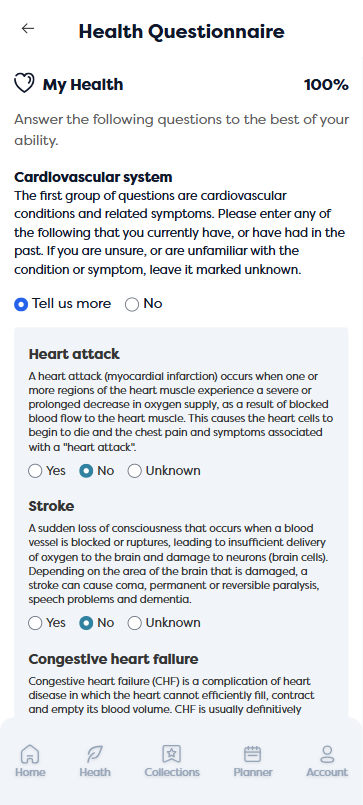Open the Account profile icon
363x805 pixels.
click(x=327, y=754)
